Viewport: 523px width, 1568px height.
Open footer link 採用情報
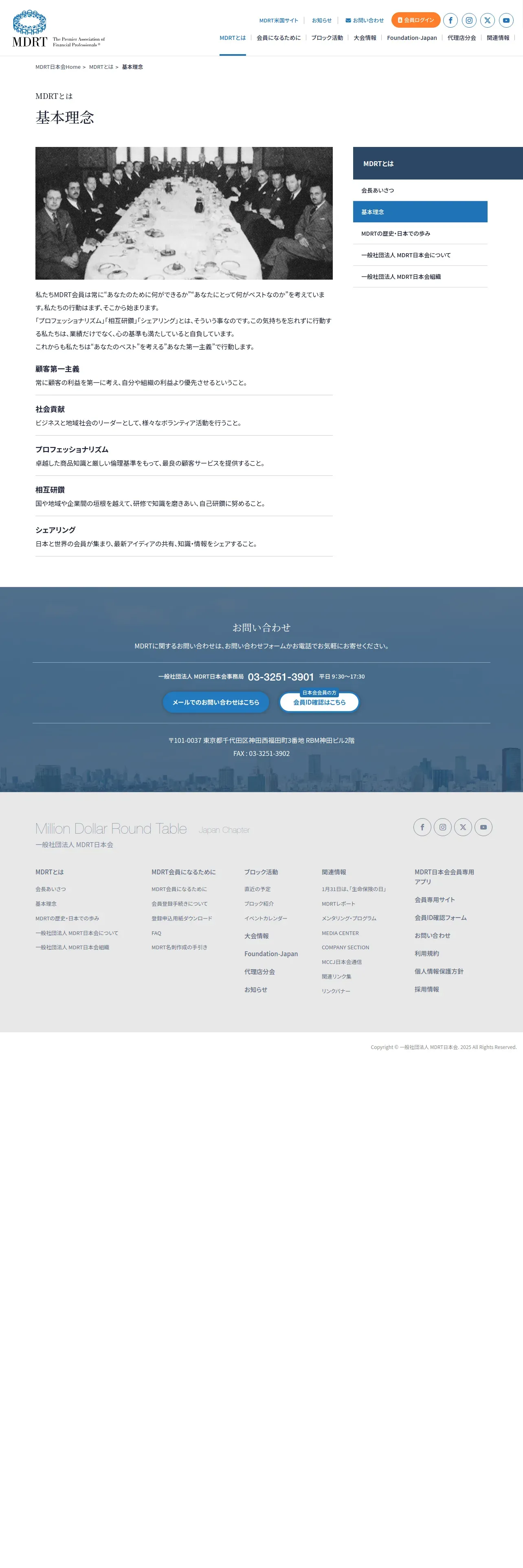pyautogui.click(x=427, y=990)
